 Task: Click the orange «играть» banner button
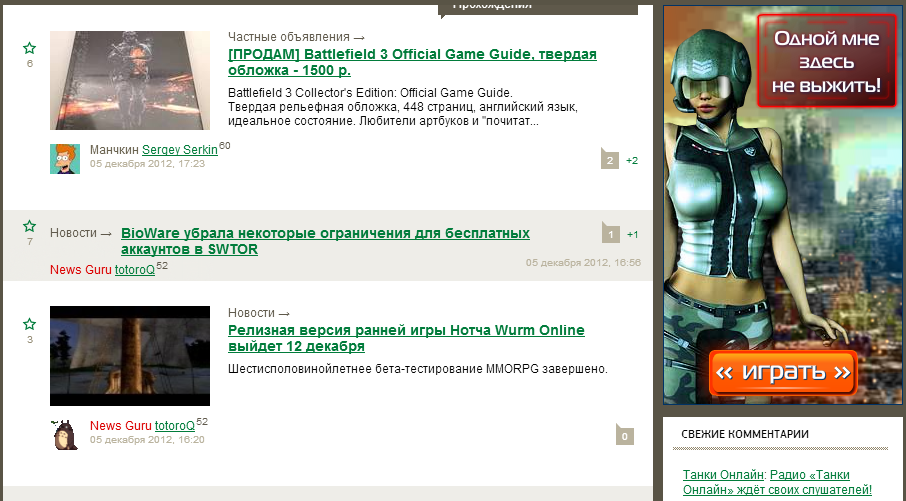[x=782, y=372]
